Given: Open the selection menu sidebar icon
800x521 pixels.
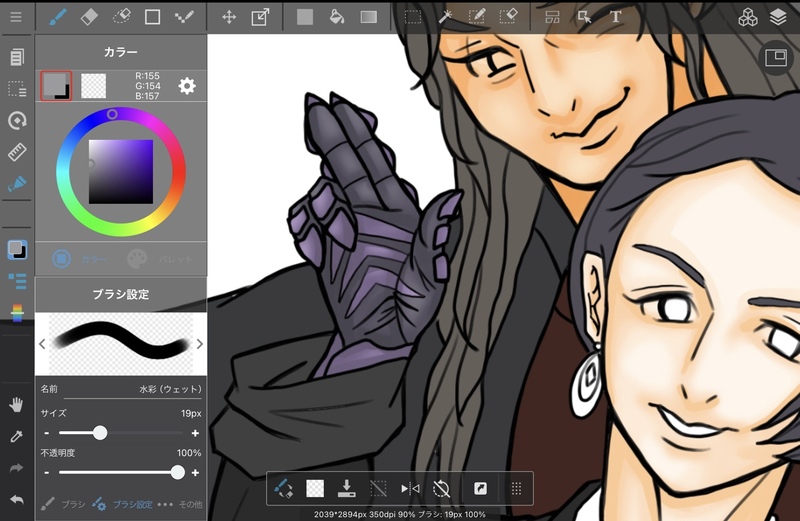Looking at the screenshot, I should pos(17,88).
